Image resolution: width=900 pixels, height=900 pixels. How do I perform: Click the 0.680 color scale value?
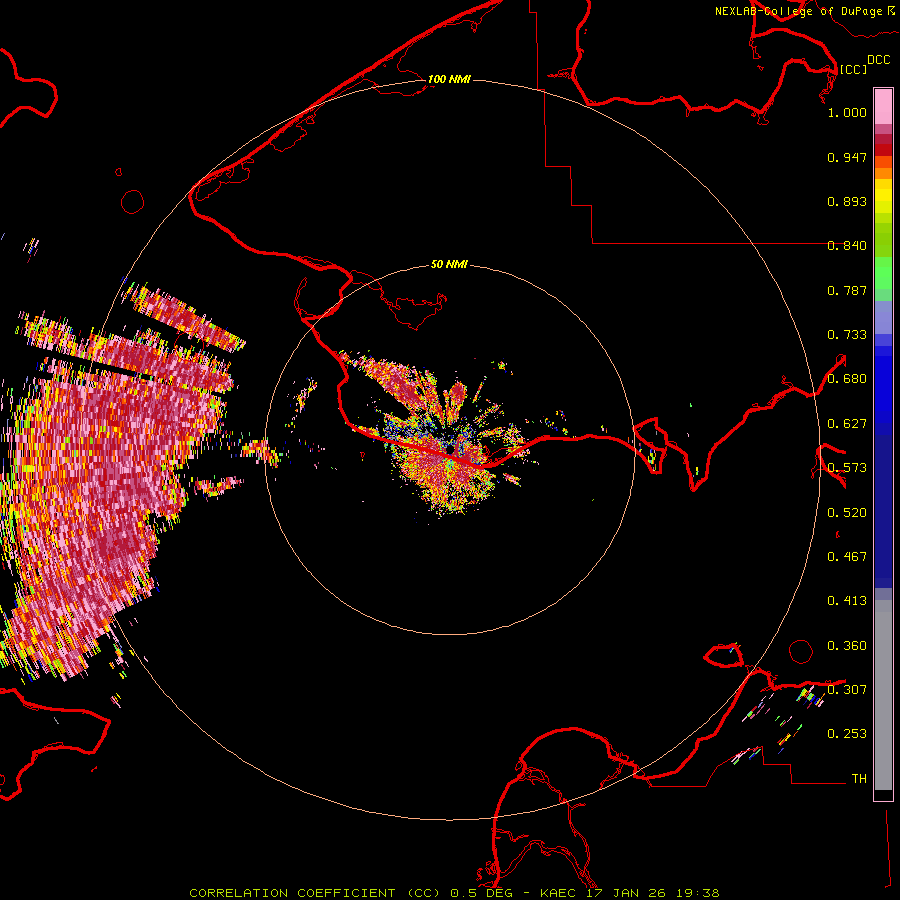847,379
